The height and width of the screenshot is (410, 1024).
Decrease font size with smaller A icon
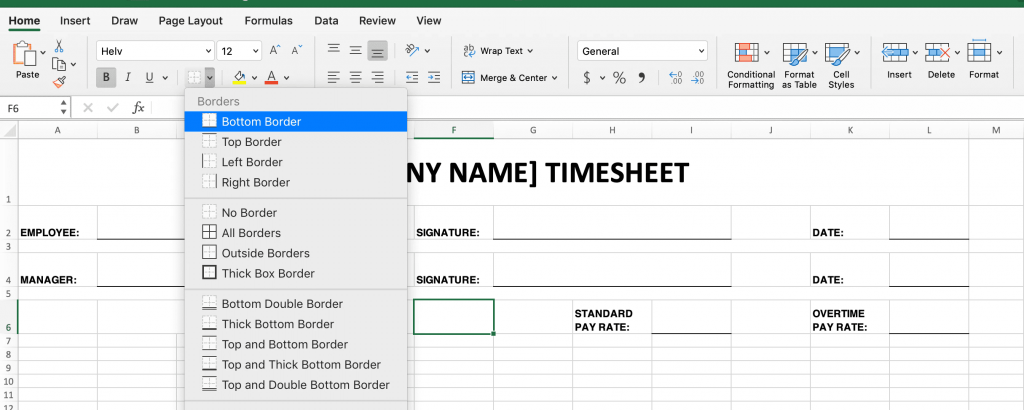click(296, 50)
